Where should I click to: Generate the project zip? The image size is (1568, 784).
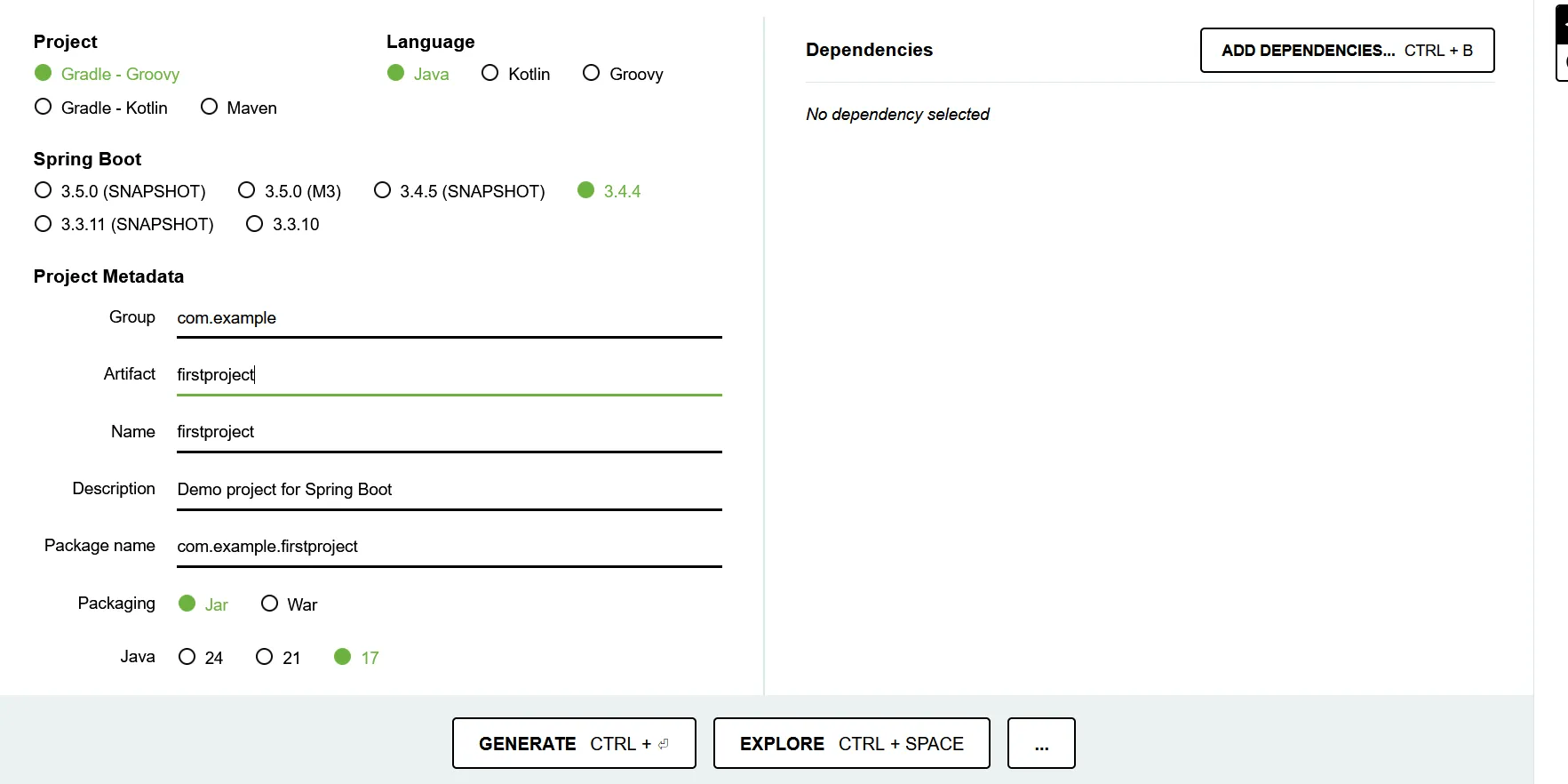pyautogui.click(x=574, y=743)
